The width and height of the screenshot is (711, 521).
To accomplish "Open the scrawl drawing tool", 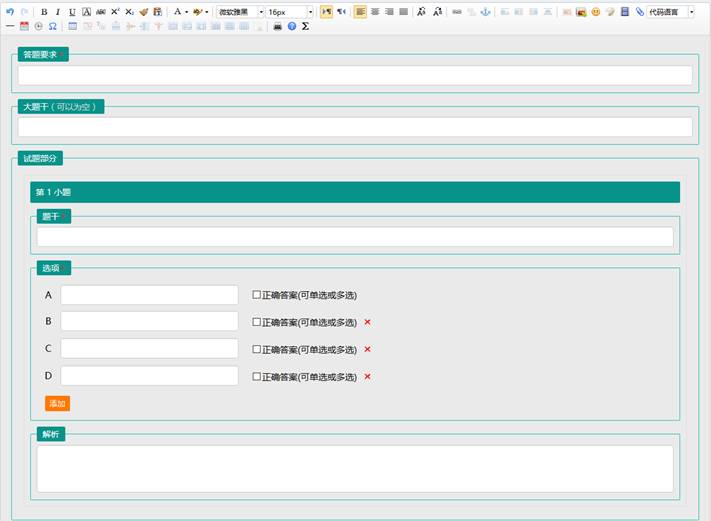I will click(x=610, y=12).
